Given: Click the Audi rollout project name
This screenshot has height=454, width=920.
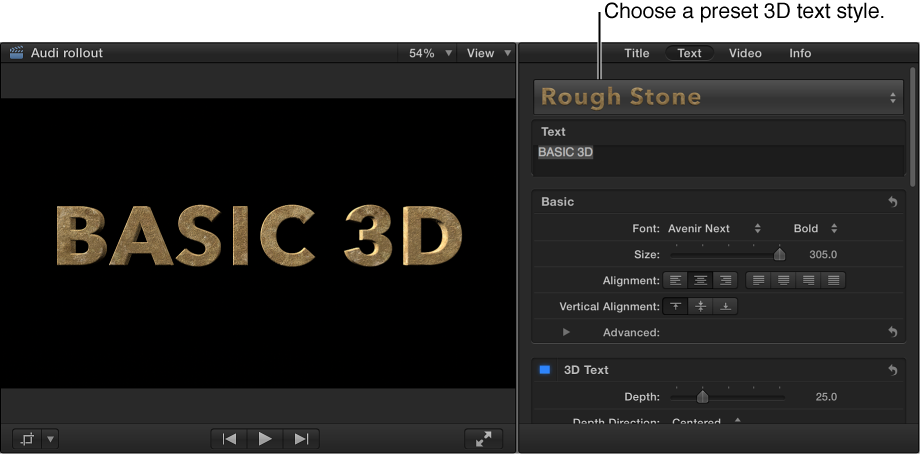Looking at the screenshot, I should click(67, 53).
